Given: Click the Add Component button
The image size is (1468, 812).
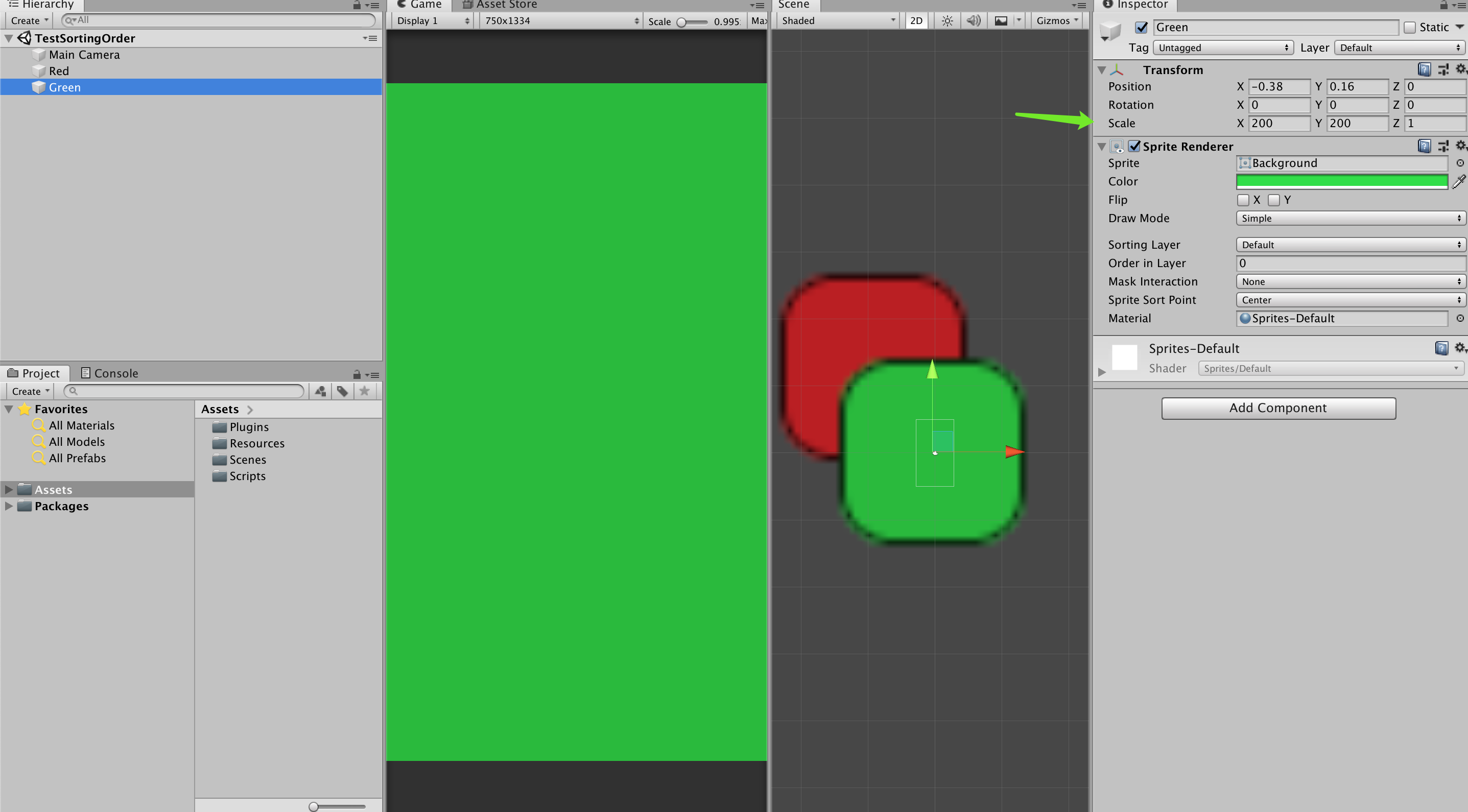Looking at the screenshot, I should click(x=1278, y=408).
